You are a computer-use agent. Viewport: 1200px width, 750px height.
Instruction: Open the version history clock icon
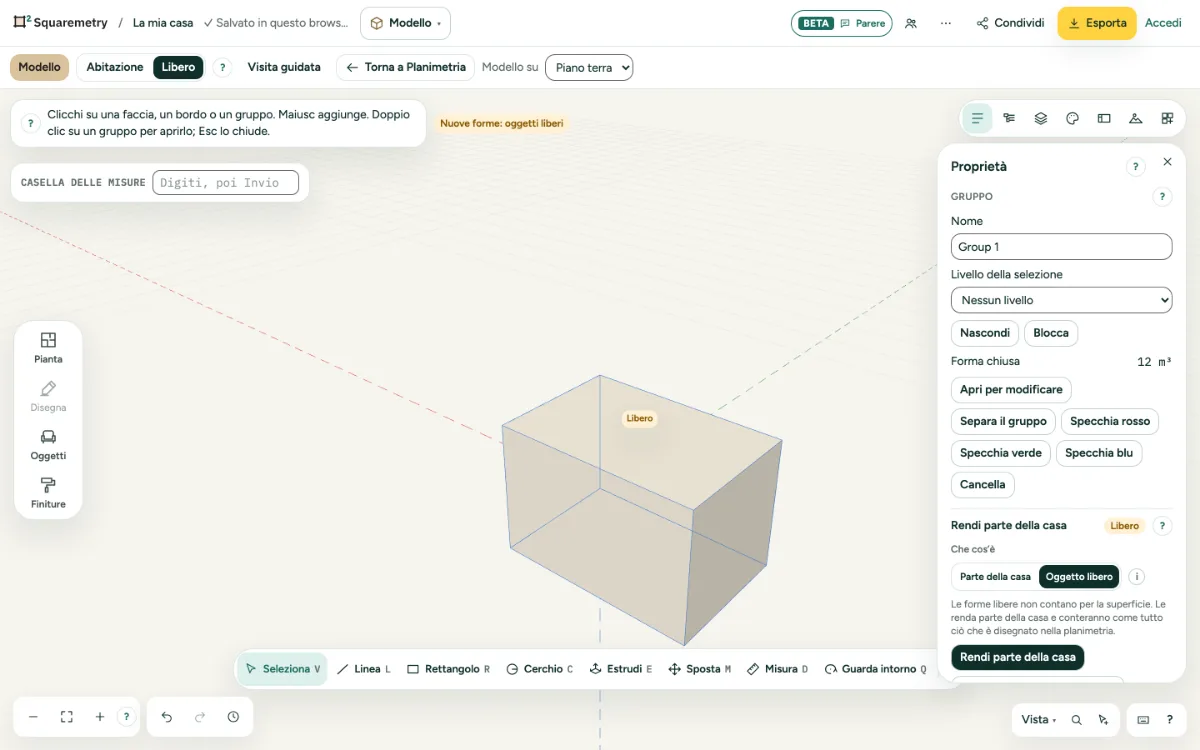coord(233,717)
